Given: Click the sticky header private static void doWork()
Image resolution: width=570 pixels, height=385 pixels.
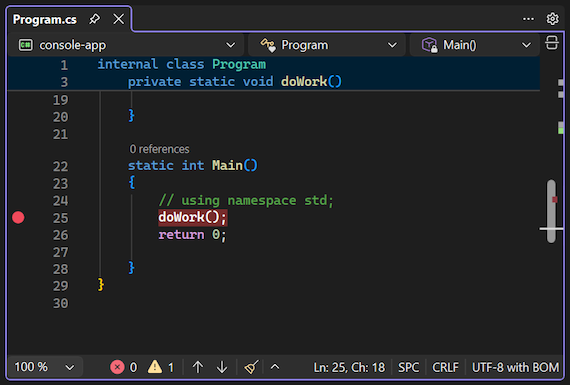Looking at the screenshot, I should [234, 81].
